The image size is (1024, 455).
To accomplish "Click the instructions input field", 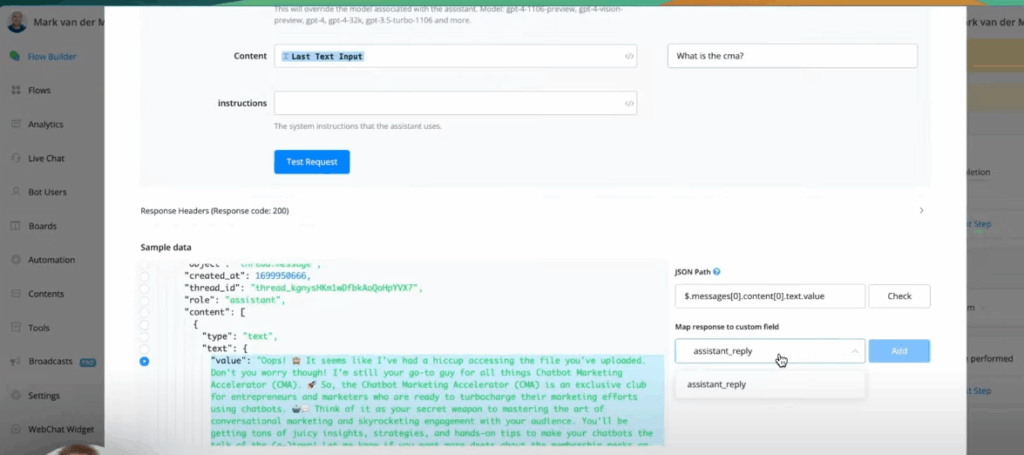I will click(x=448, y=103).
